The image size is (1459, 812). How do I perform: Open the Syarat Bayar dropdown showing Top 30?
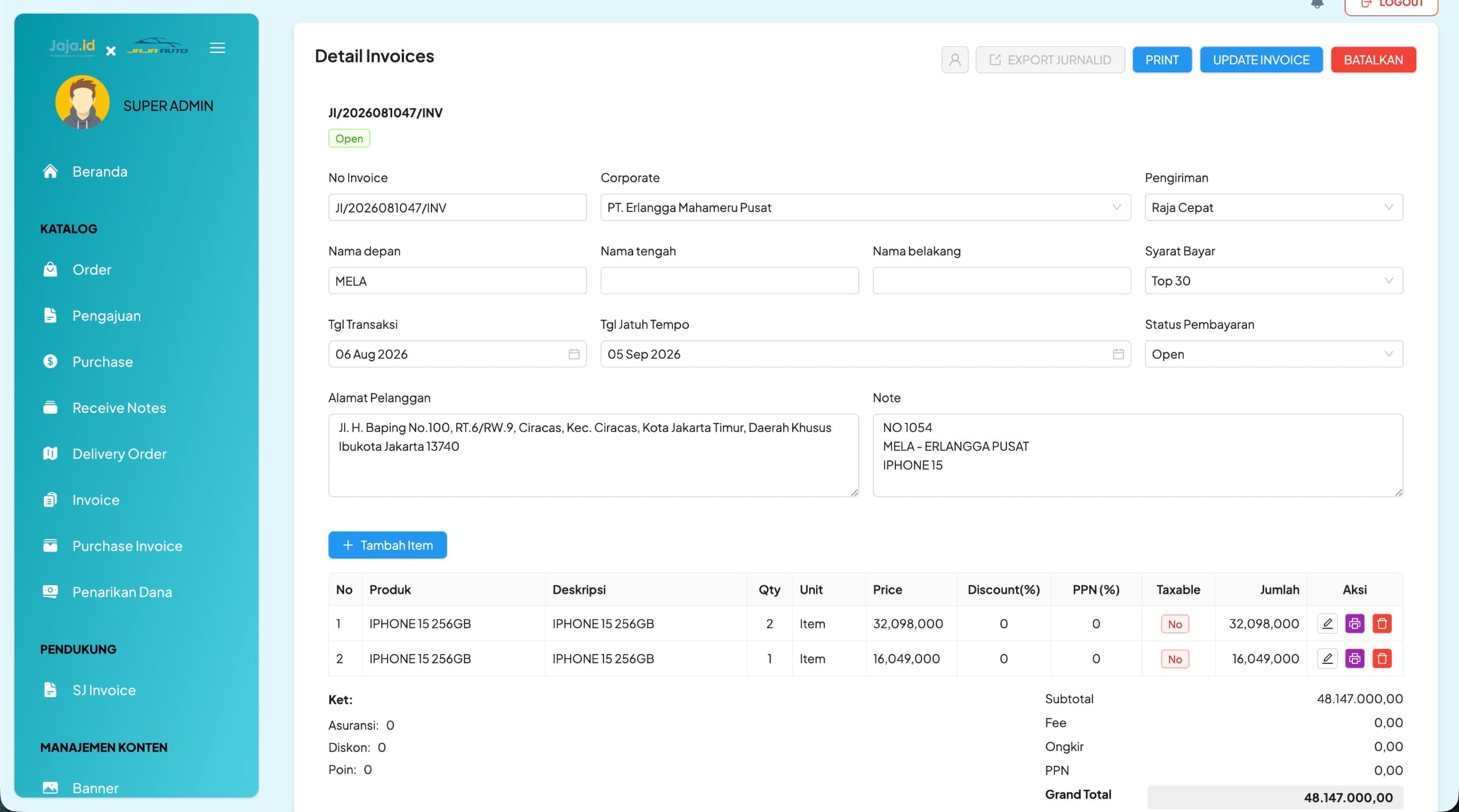click(x=1274, y=280)
